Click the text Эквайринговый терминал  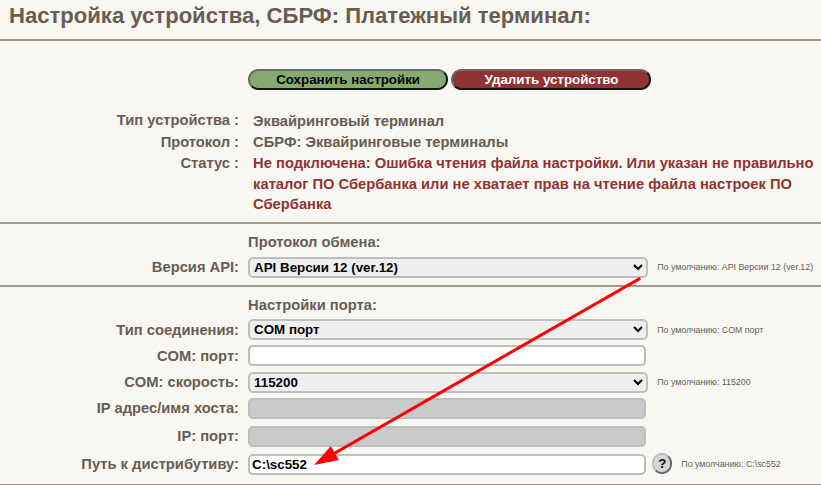[348, 122]
